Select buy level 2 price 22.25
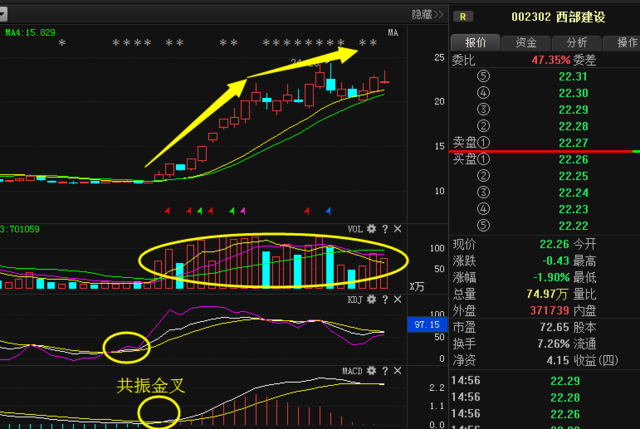Viewport: 640px width, 429px height. 573,176
